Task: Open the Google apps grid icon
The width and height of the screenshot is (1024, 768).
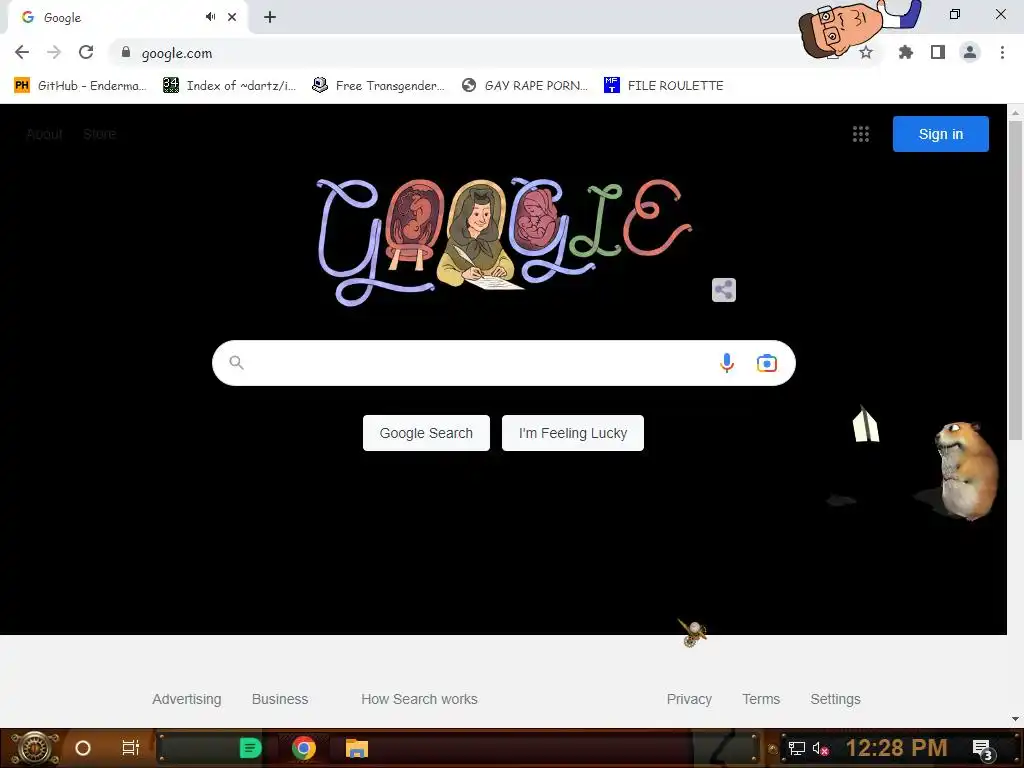Action: click(861, 134)
